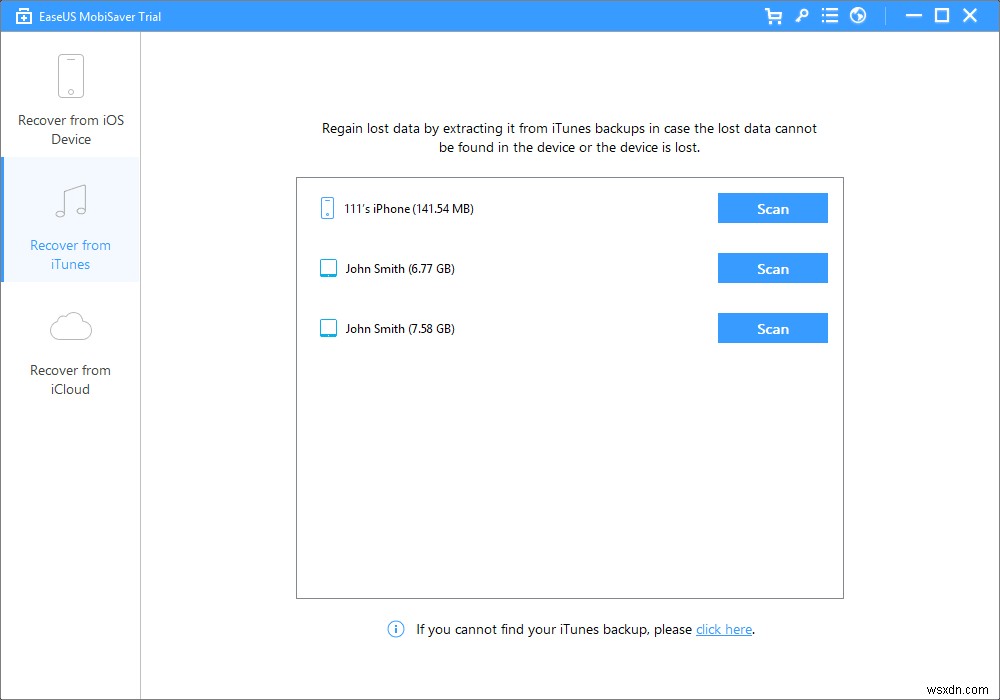Screen dimensions: 1000x700
Task: Select the 111's iPhone (141.54 MB) entry
Action: 409,208
